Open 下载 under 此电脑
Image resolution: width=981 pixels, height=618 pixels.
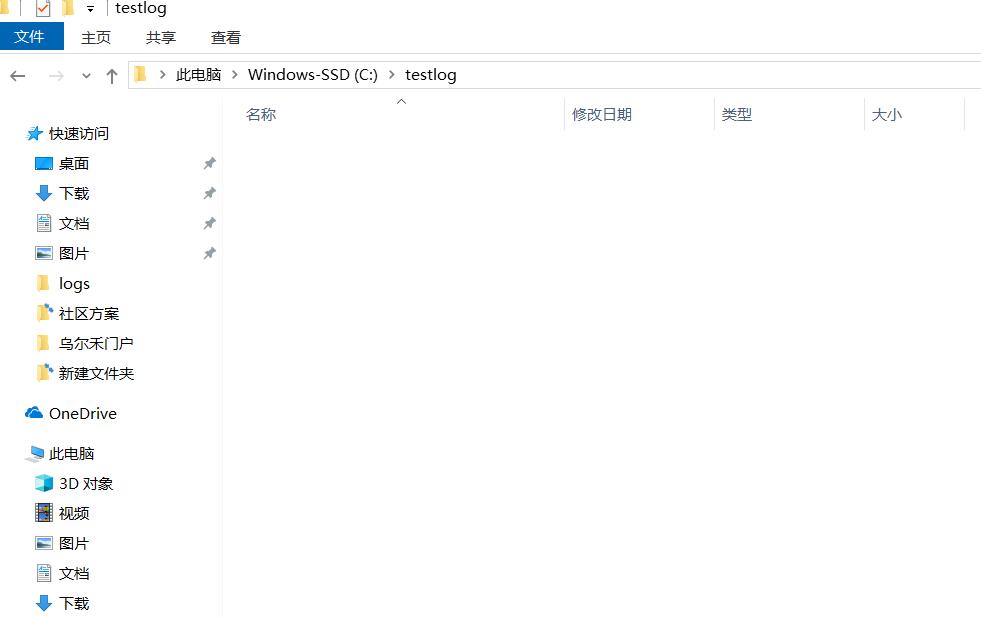tap(74, 604)
